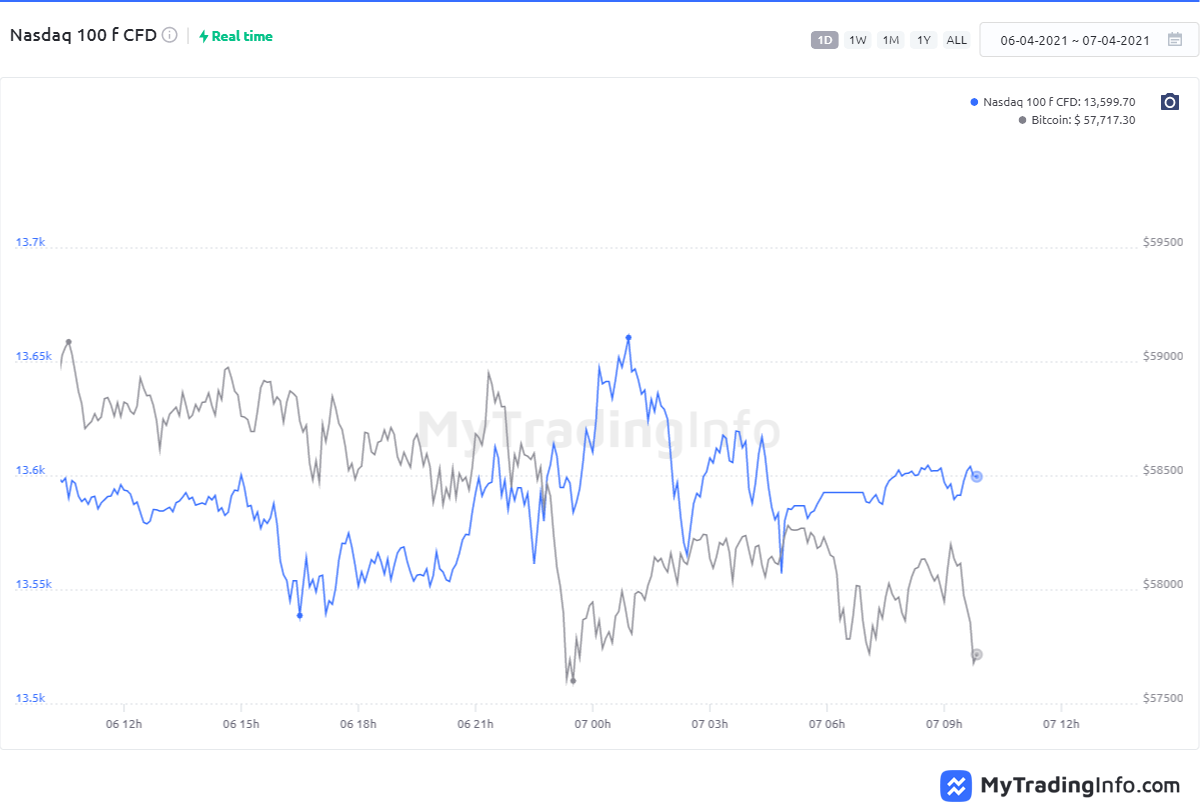Click the Nasdaq low marker on the blue line

tap(300, 616)
